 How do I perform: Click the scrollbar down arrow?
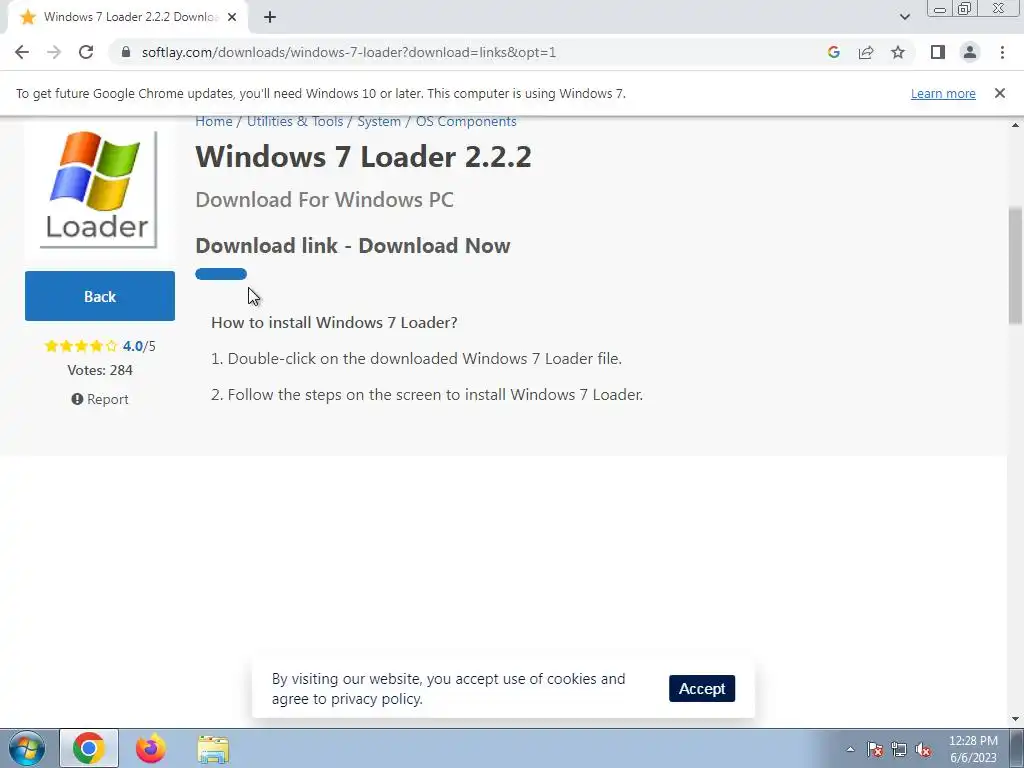pos(1015,719)
